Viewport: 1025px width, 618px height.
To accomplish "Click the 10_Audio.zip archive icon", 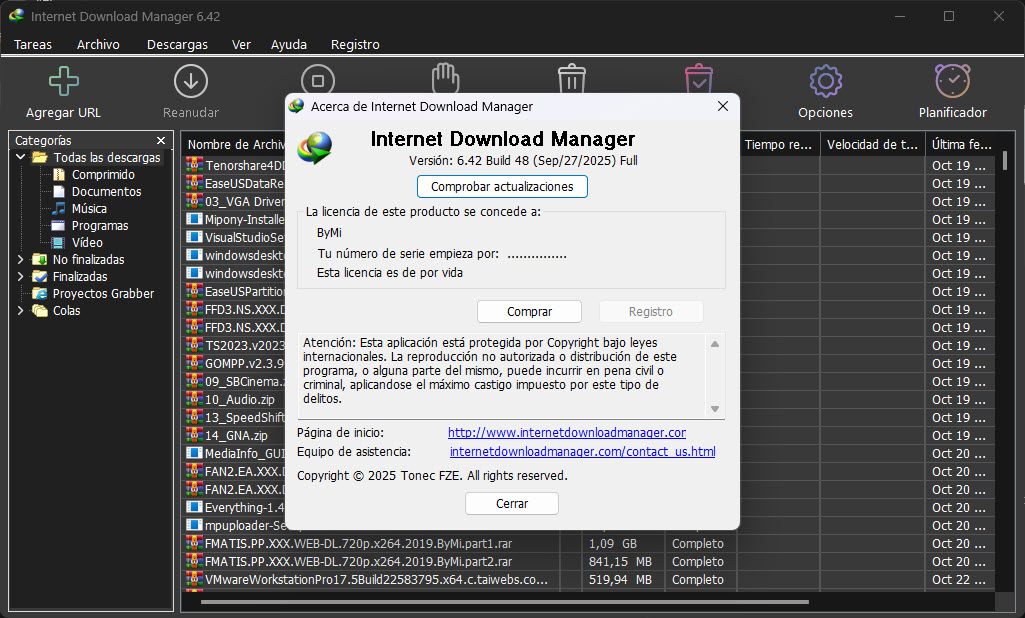I will [x=194, y=398].
